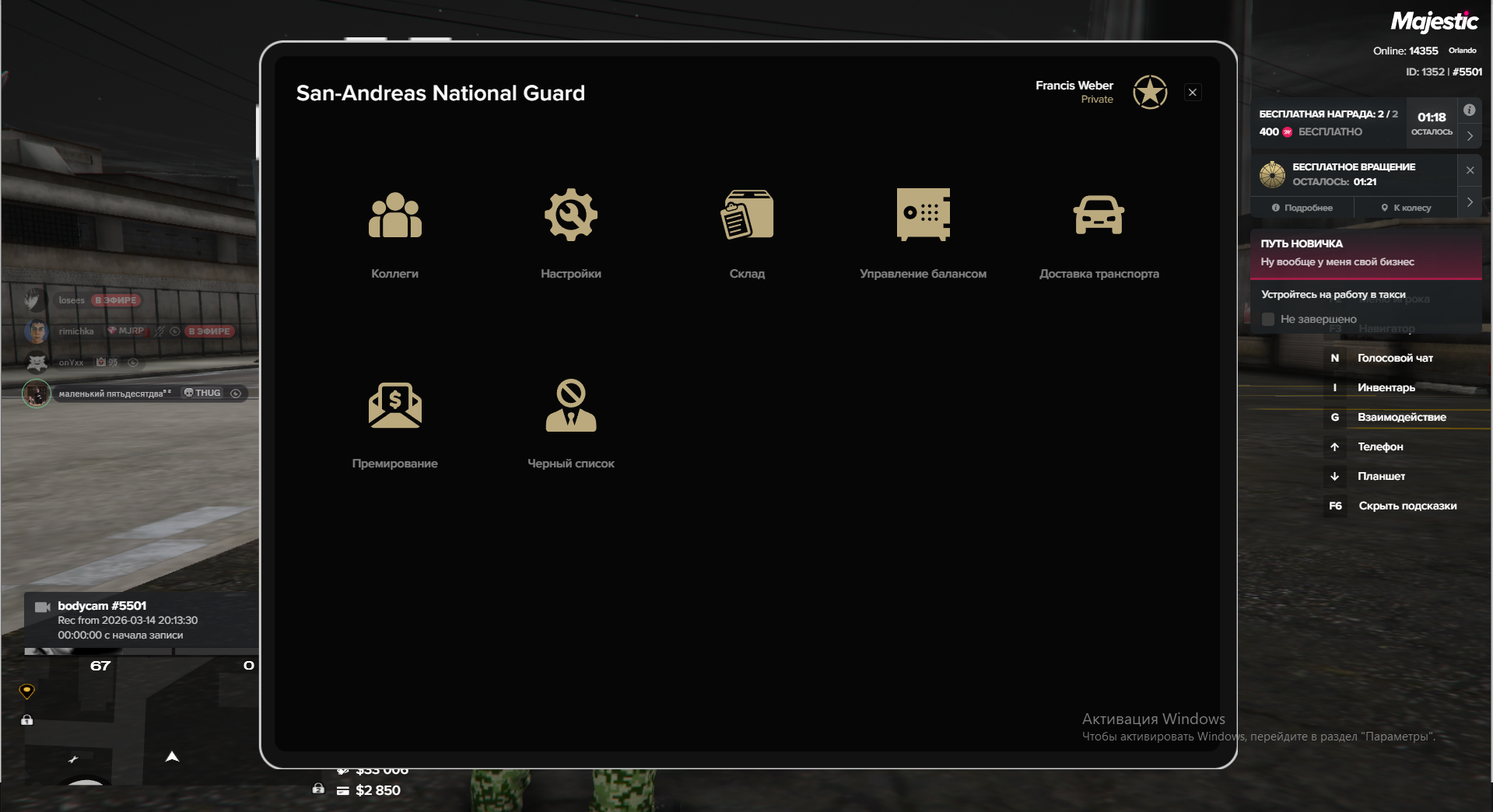Open Премирование money envelope icon
Image resolution: width=1493 pixels, height=812 pixels.
click(394, 405)
